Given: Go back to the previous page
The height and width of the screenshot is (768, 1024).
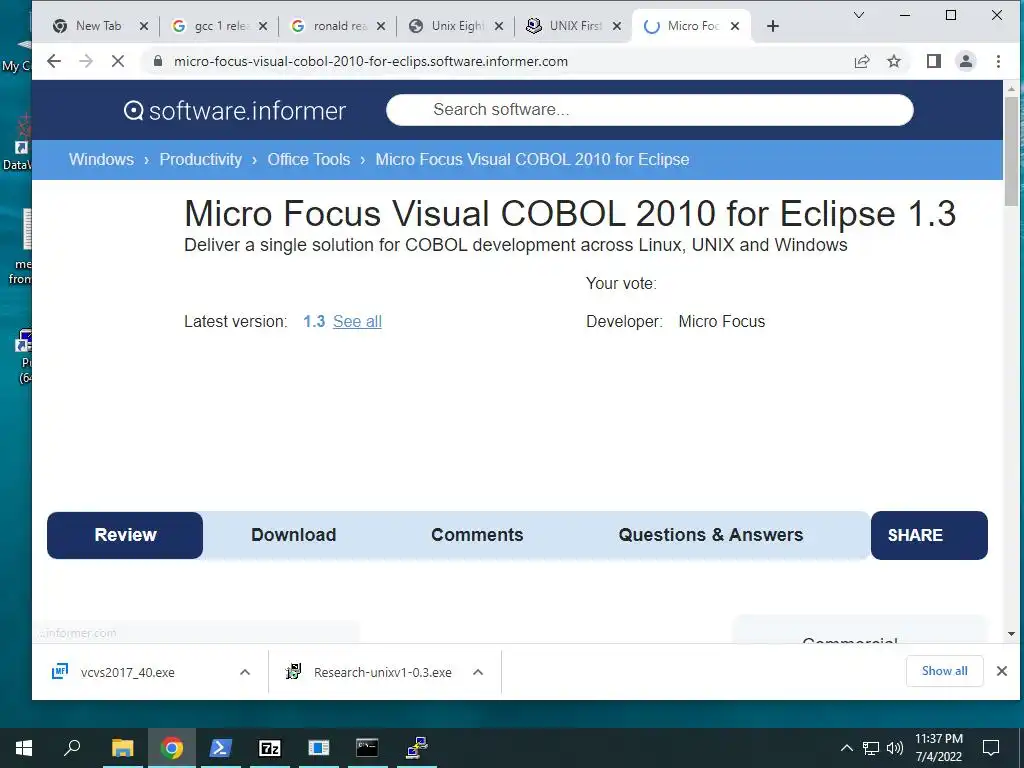Looking at the screenshot, I should pyautogui.click(x=54, y=61).
